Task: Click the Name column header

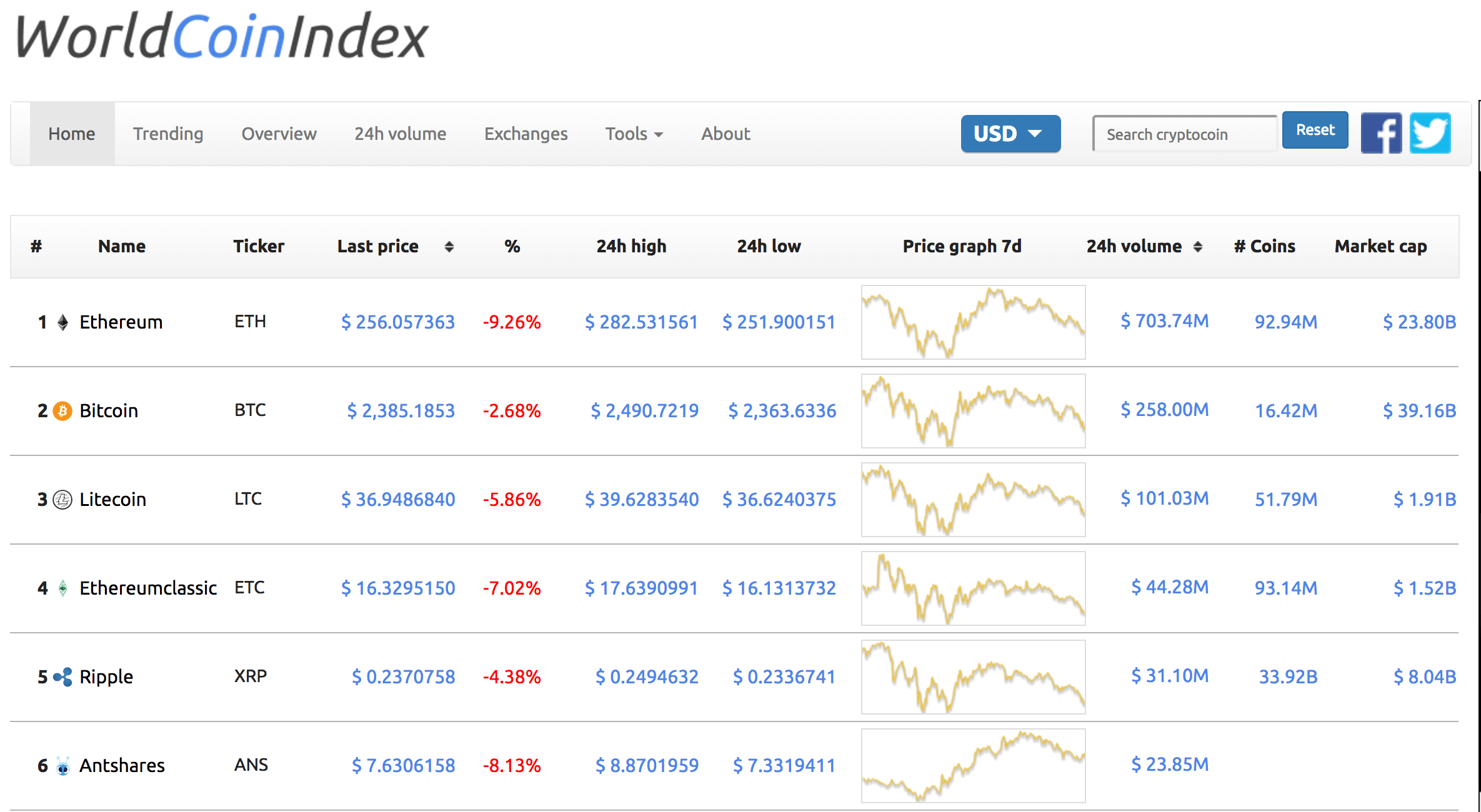Action: [x=122, y=247]
